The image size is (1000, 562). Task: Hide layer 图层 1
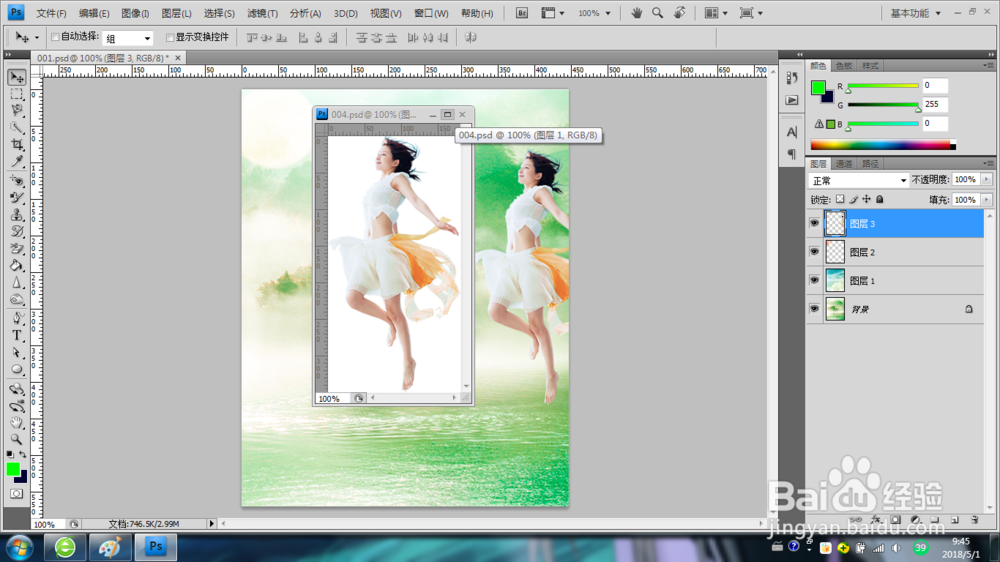[814, 280]
